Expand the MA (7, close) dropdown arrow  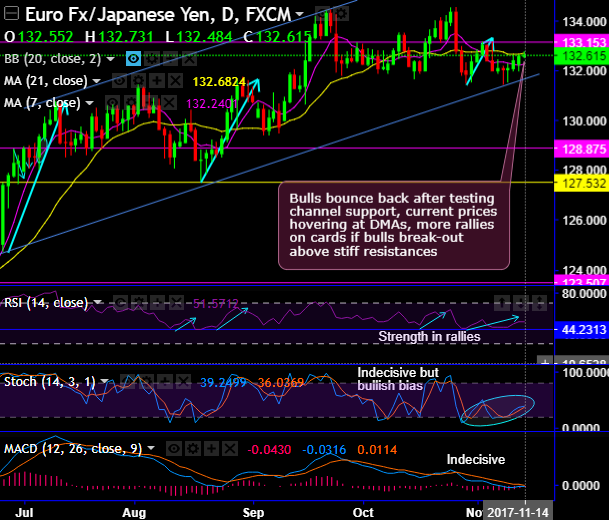[x=90, y=103]
